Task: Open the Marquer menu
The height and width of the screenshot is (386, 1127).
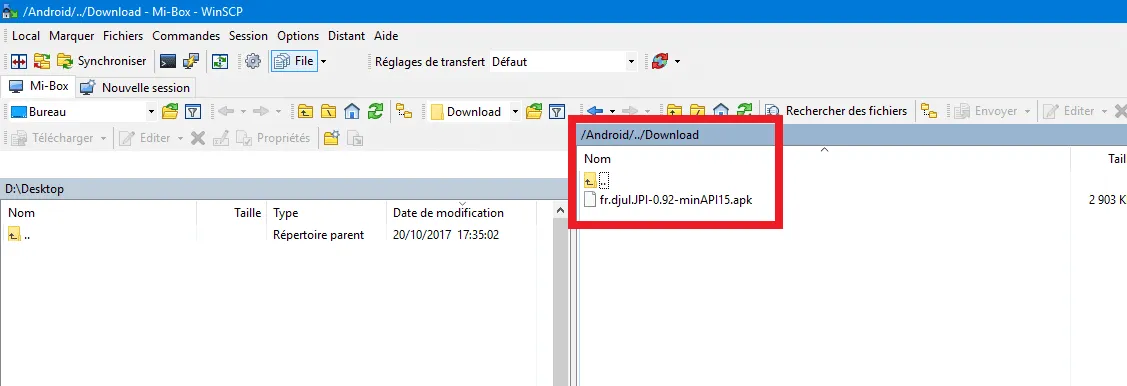Action: 72,36
